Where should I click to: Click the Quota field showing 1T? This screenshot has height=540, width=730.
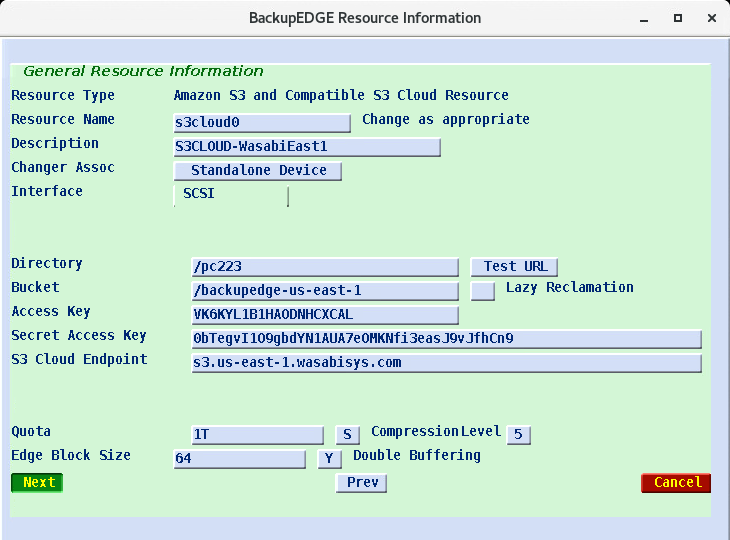click(257, 435)
